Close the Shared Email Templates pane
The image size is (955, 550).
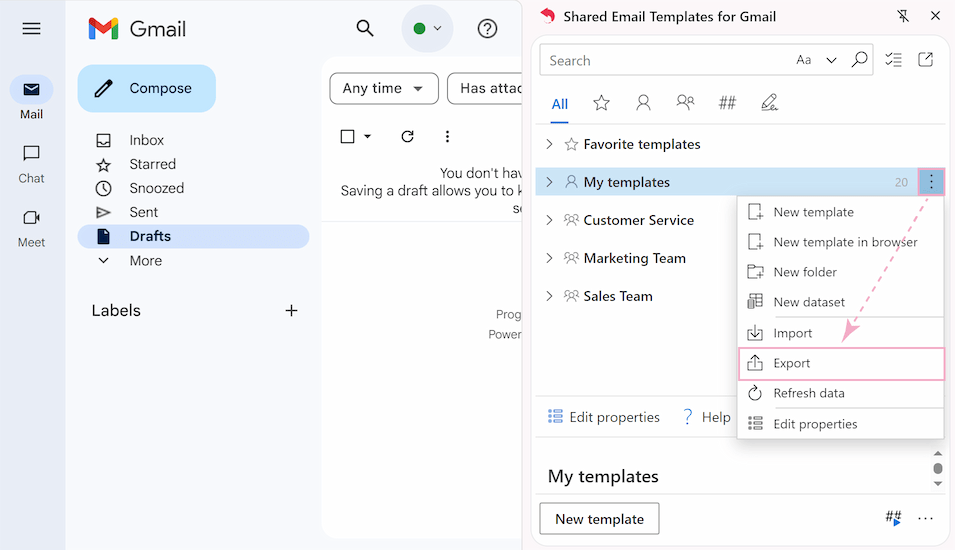tap(936, 16)
